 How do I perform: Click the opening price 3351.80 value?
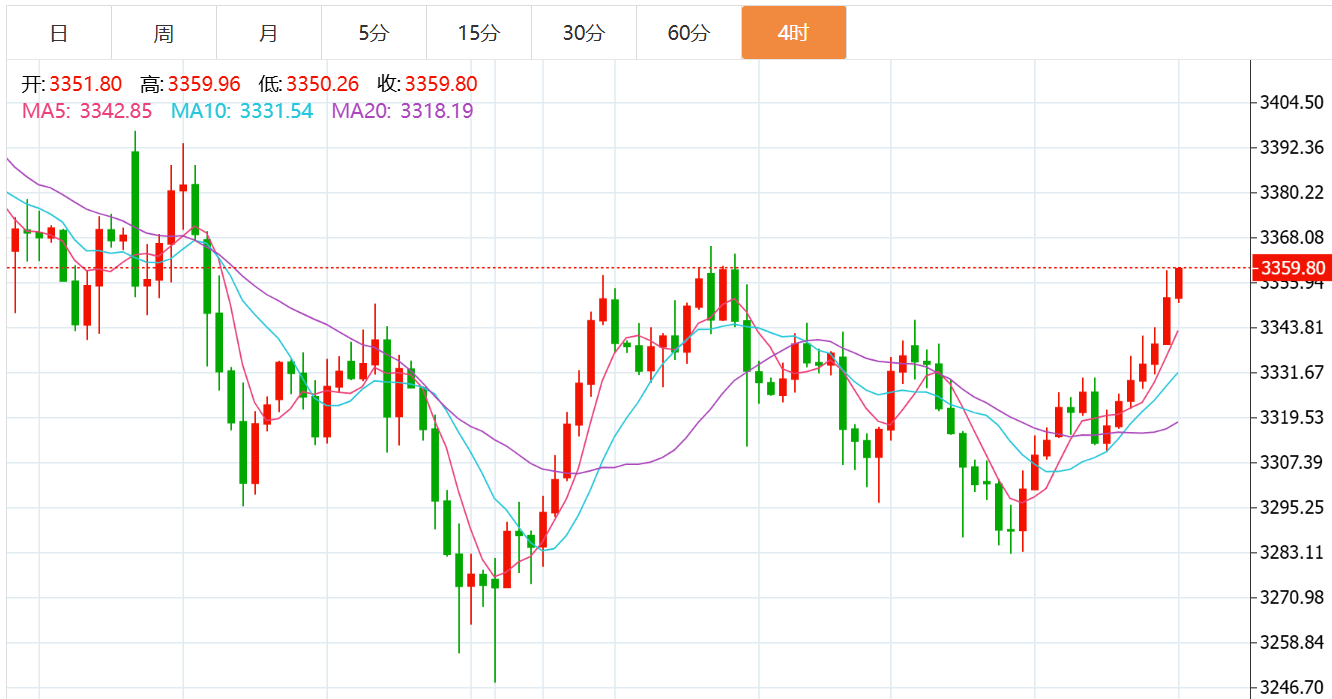click(86, 84)
